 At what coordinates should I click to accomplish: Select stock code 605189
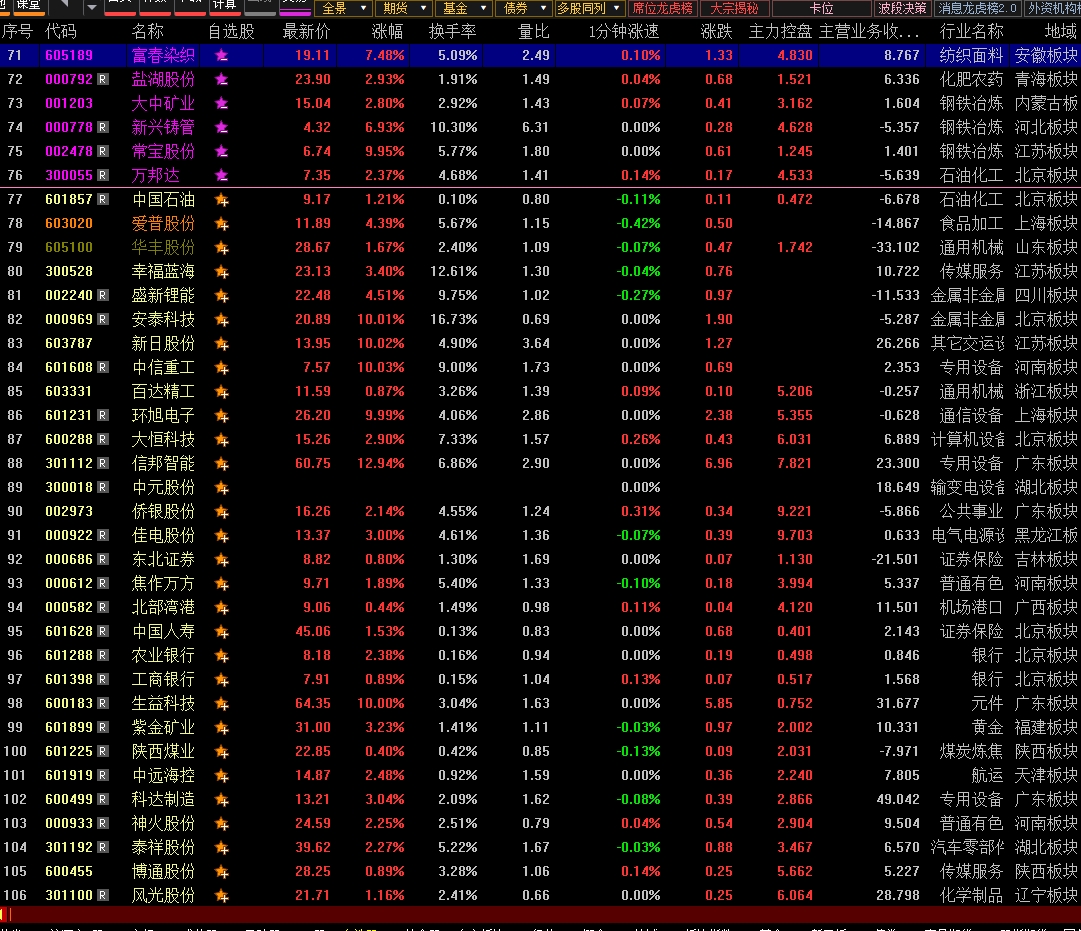pos(69,55)
